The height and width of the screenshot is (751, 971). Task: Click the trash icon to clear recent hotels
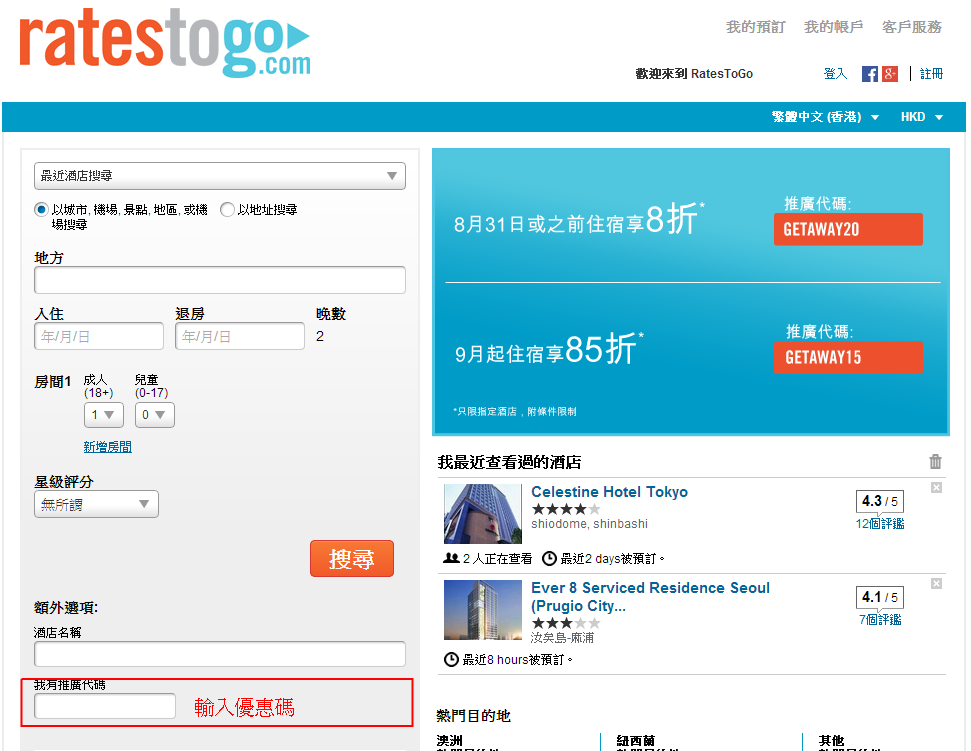[935, 461]
